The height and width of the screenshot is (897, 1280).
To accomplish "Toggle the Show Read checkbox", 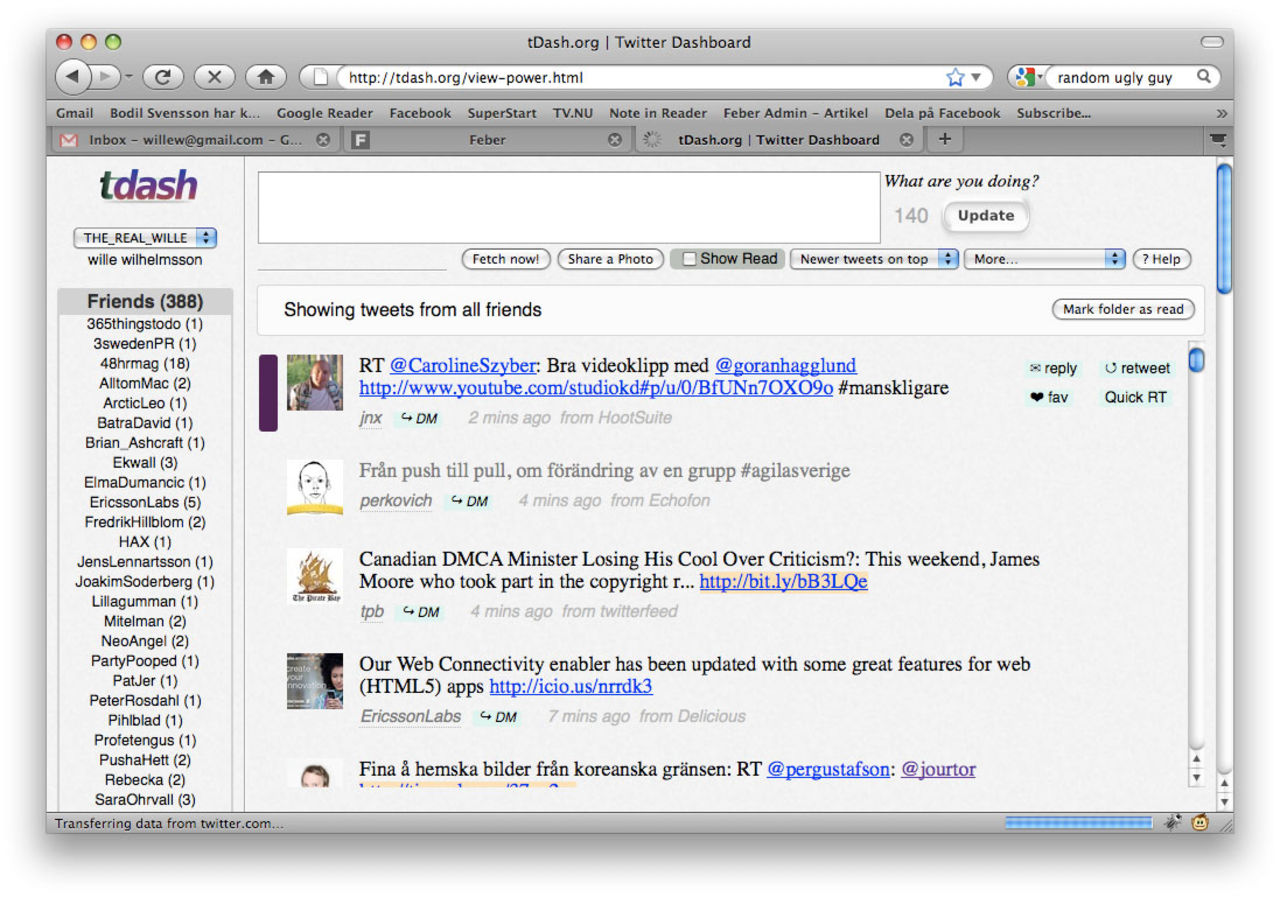I will click(689, 259).
